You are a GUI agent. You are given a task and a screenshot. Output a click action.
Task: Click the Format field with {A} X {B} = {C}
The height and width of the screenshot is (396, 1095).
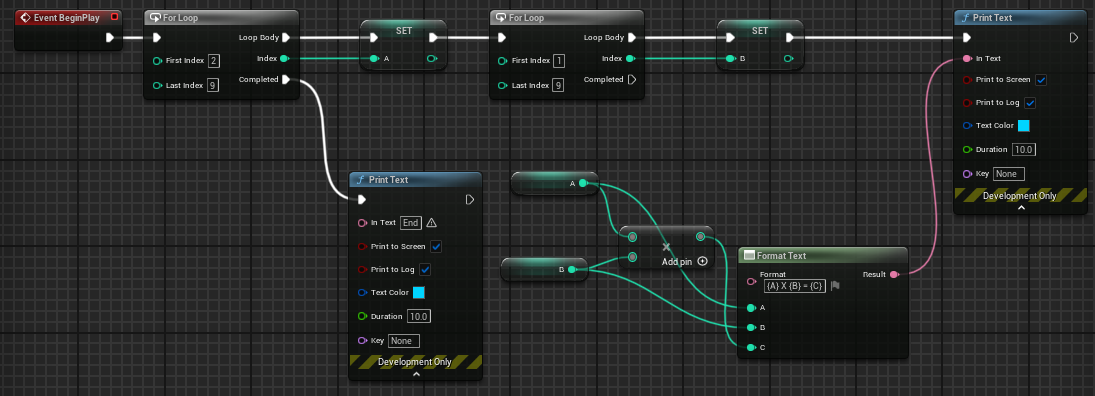[x=795, y=286]
